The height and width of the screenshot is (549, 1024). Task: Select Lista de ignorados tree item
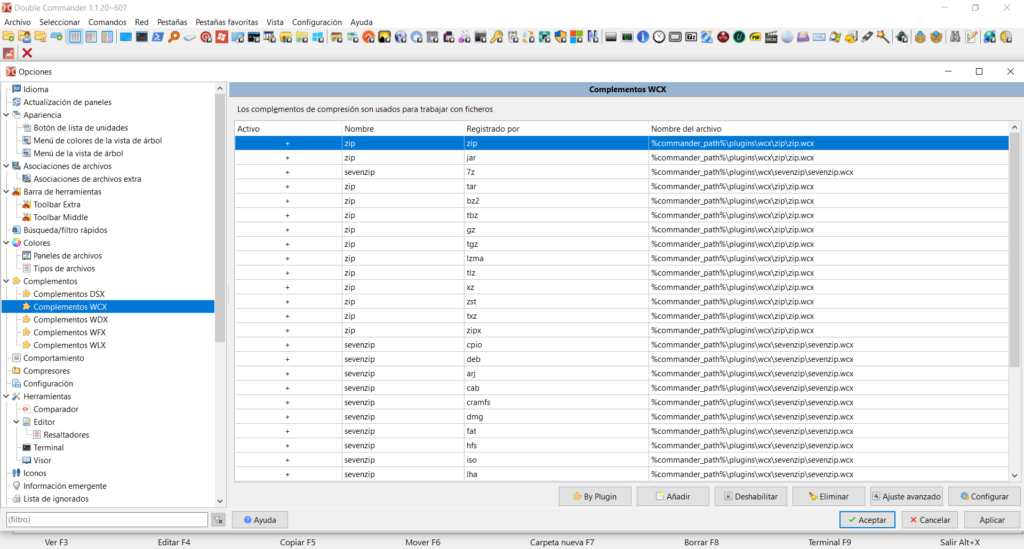point(56,499)
